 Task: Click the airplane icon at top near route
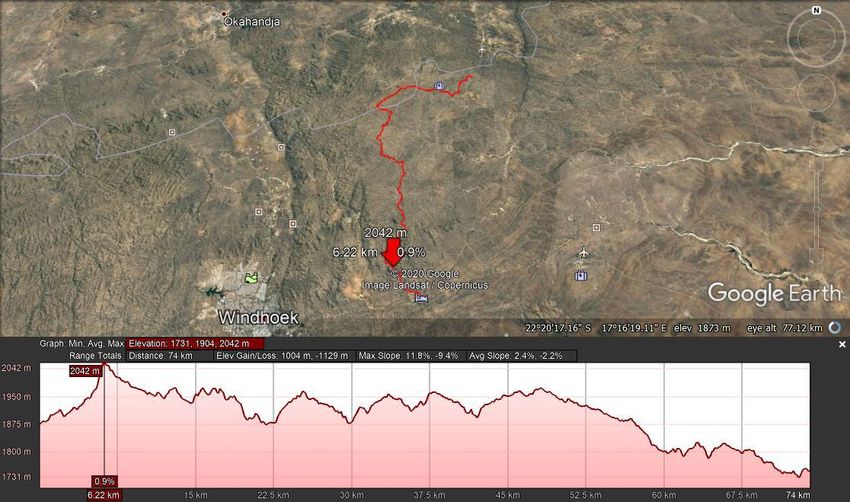(x=481, y=51)
